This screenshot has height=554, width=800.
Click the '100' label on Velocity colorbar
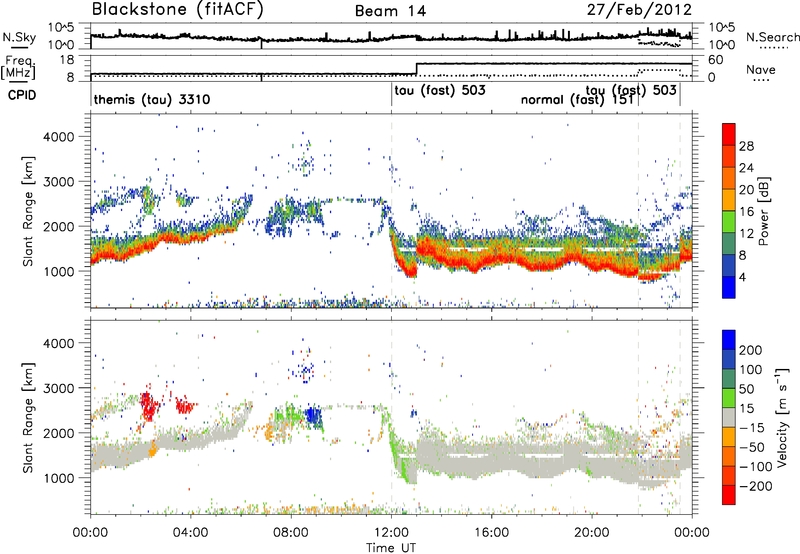(751, 369)
